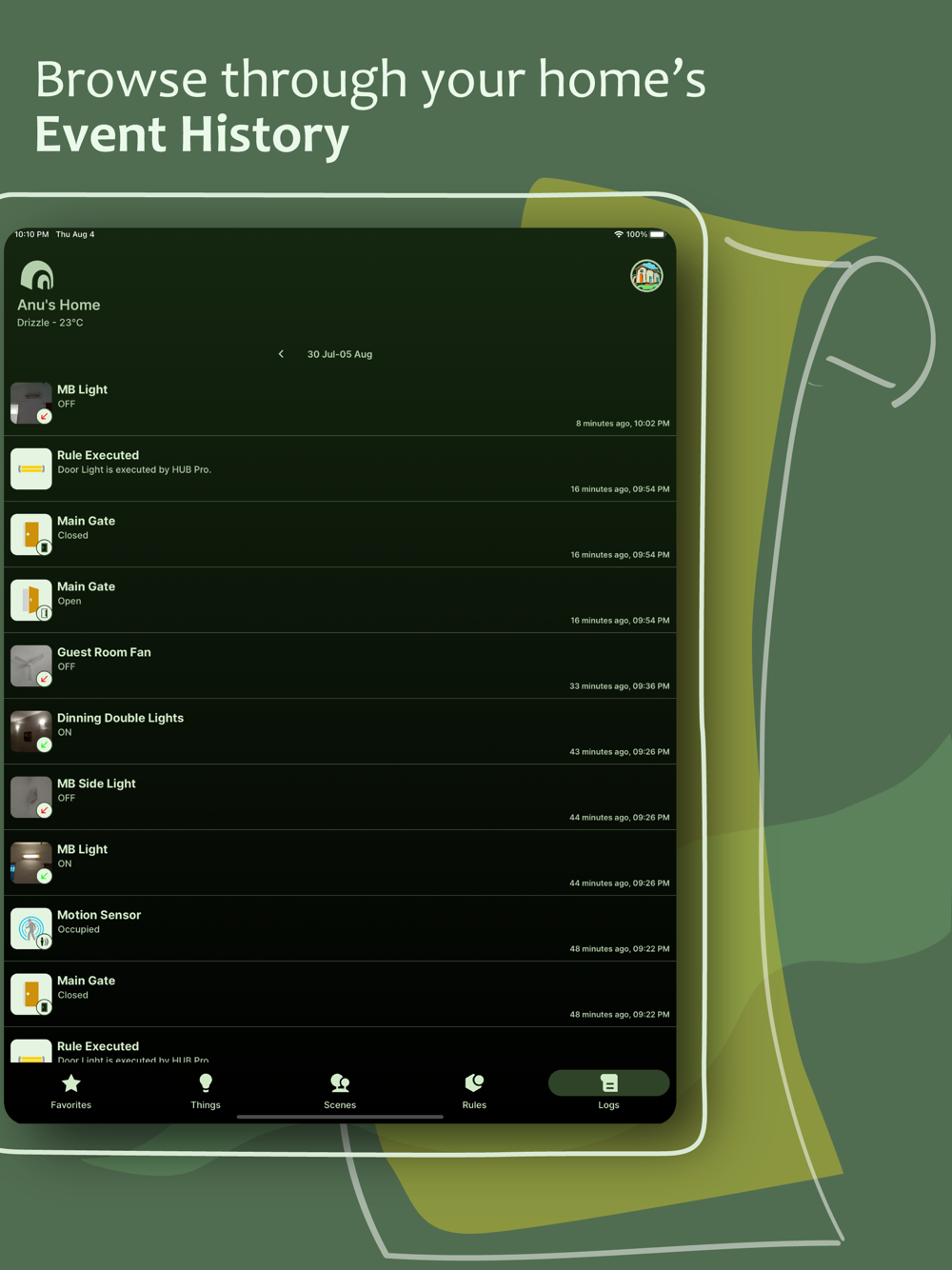The image size is (952, 1270).
Task: Tap Guest Room Fan thumbnail
Action: (x=30, y=665)
